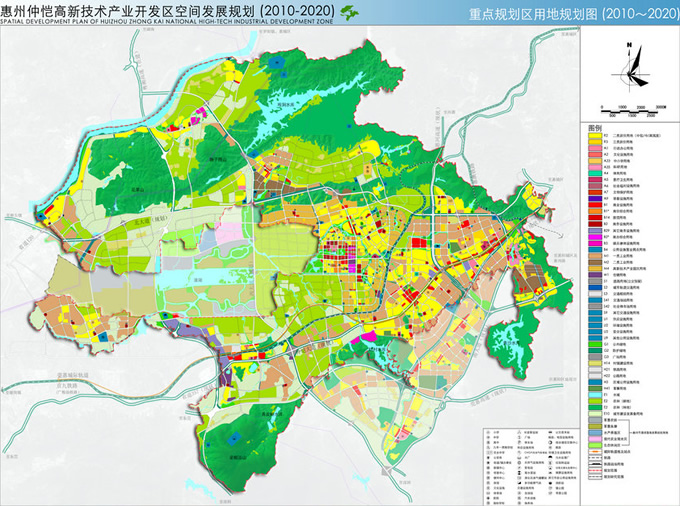The height and width of the screenshot is (506, 680).
Task: Select the Chinese main title text at top left
Action: coord(168,10)
